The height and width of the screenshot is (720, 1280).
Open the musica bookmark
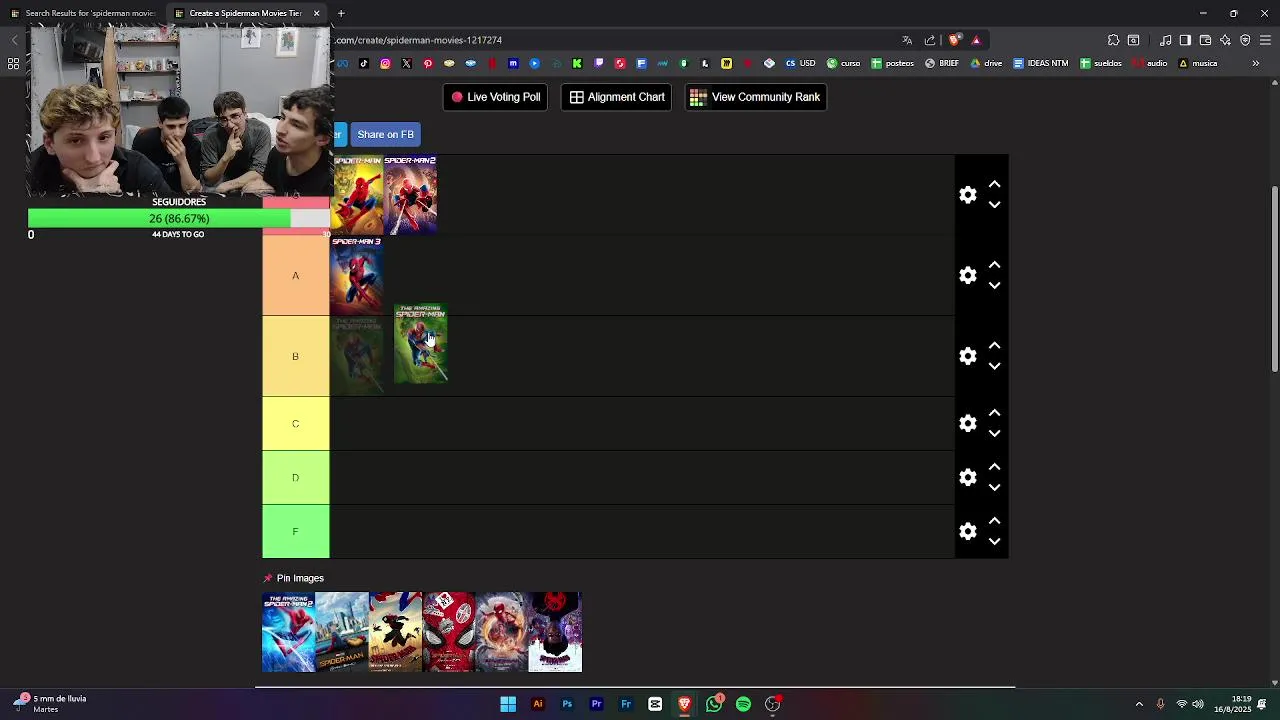(x=1197, y=63)
